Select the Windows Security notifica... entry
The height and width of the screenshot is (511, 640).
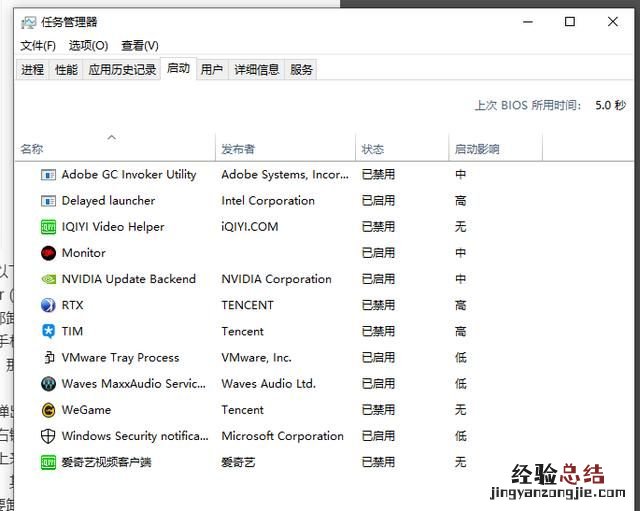(324, 436)
